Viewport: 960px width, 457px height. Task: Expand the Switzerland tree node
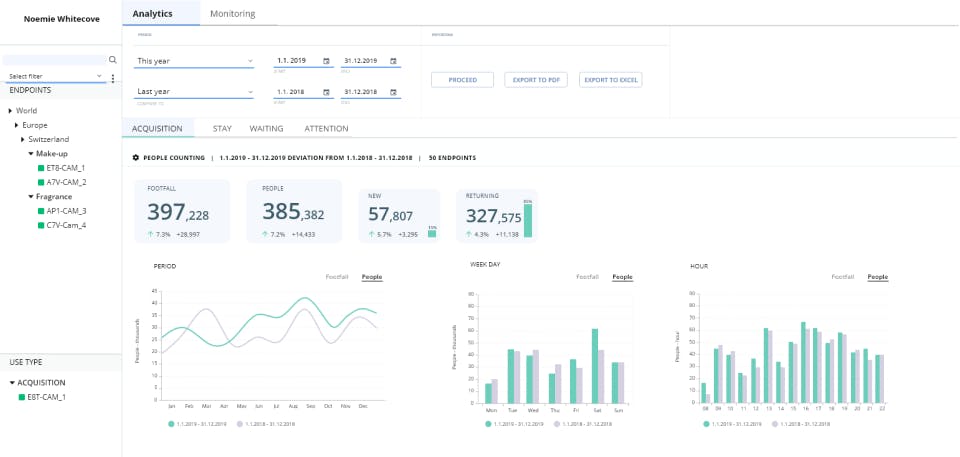pyautogui.click(x=23, y=139)
